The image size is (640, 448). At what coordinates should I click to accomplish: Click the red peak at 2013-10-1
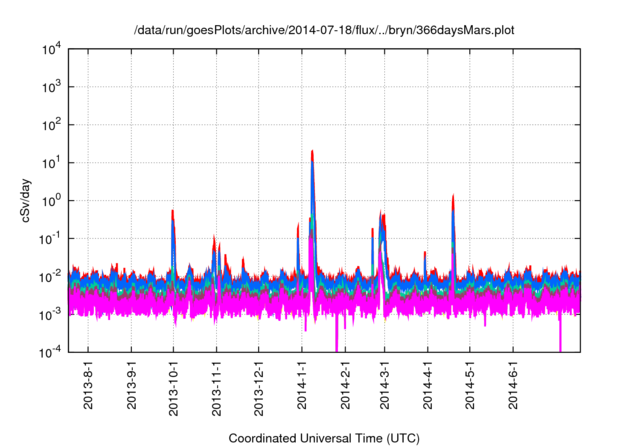(173, 213)
